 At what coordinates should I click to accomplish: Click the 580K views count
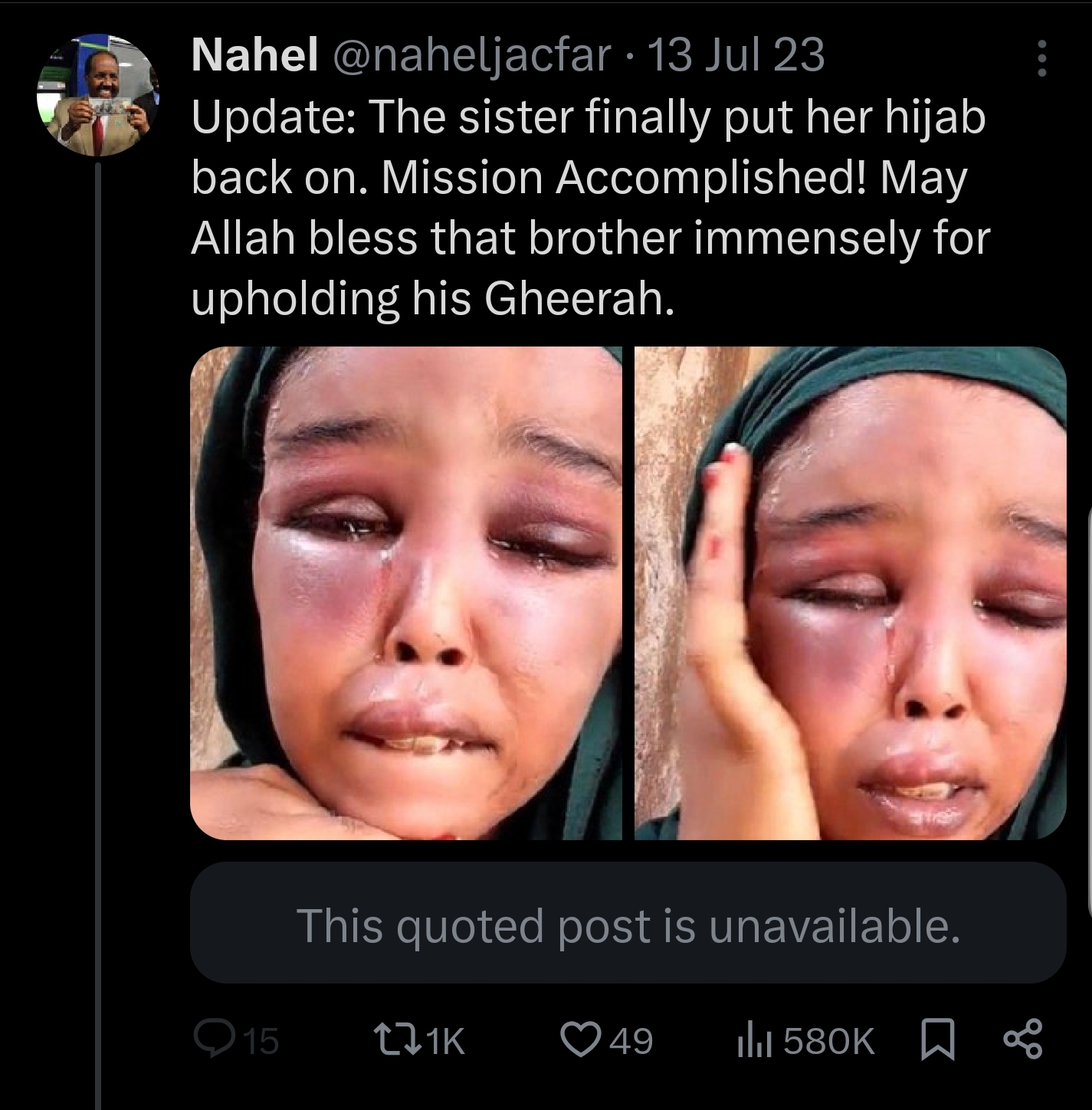click(x=829, y=1041)
